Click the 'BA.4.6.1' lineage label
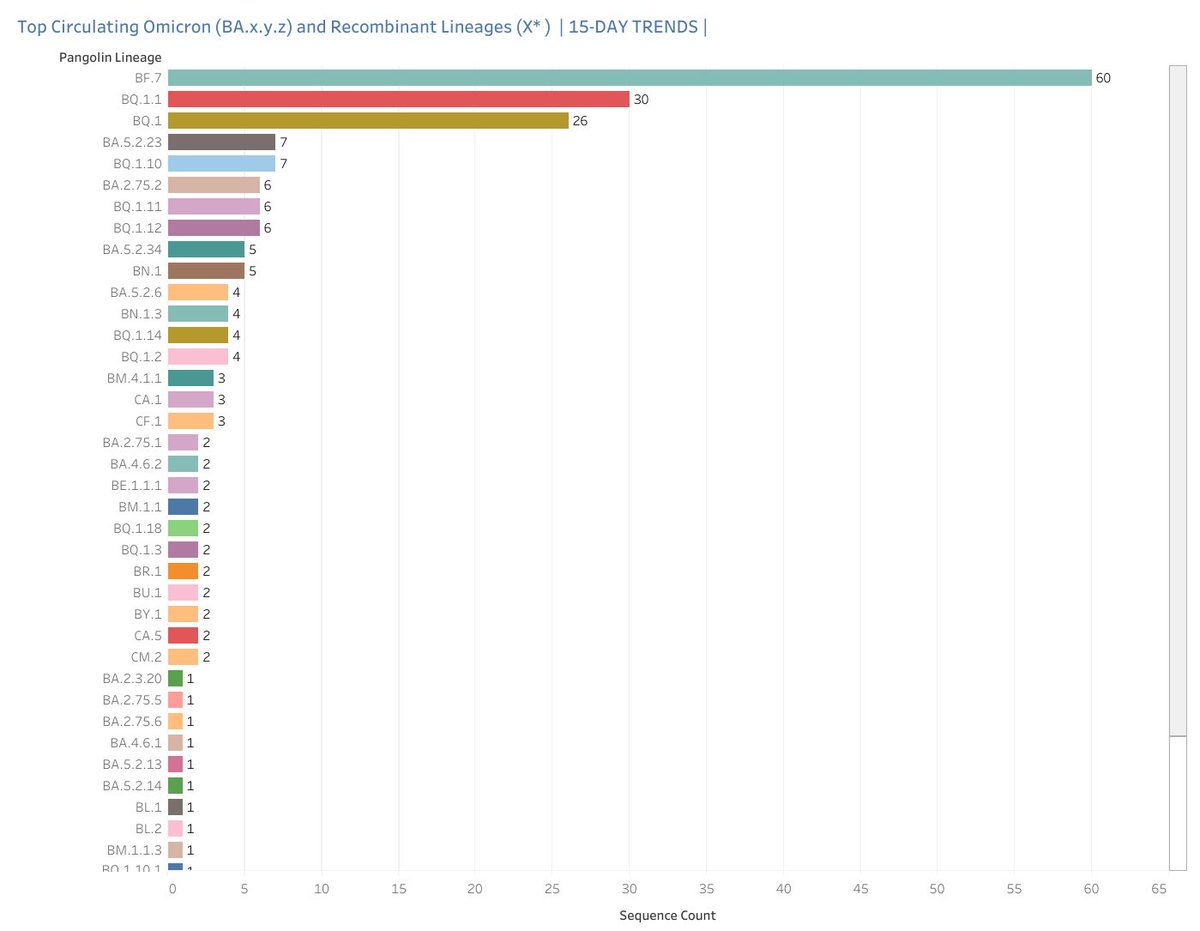This screenshot has width=1200, height=931. tap(137, 743)
